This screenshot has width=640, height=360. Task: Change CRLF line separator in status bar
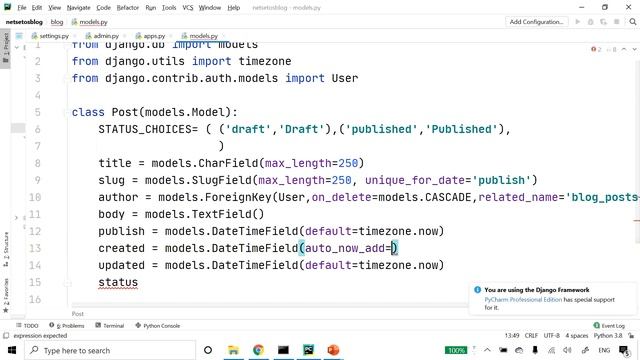point(531,336)
